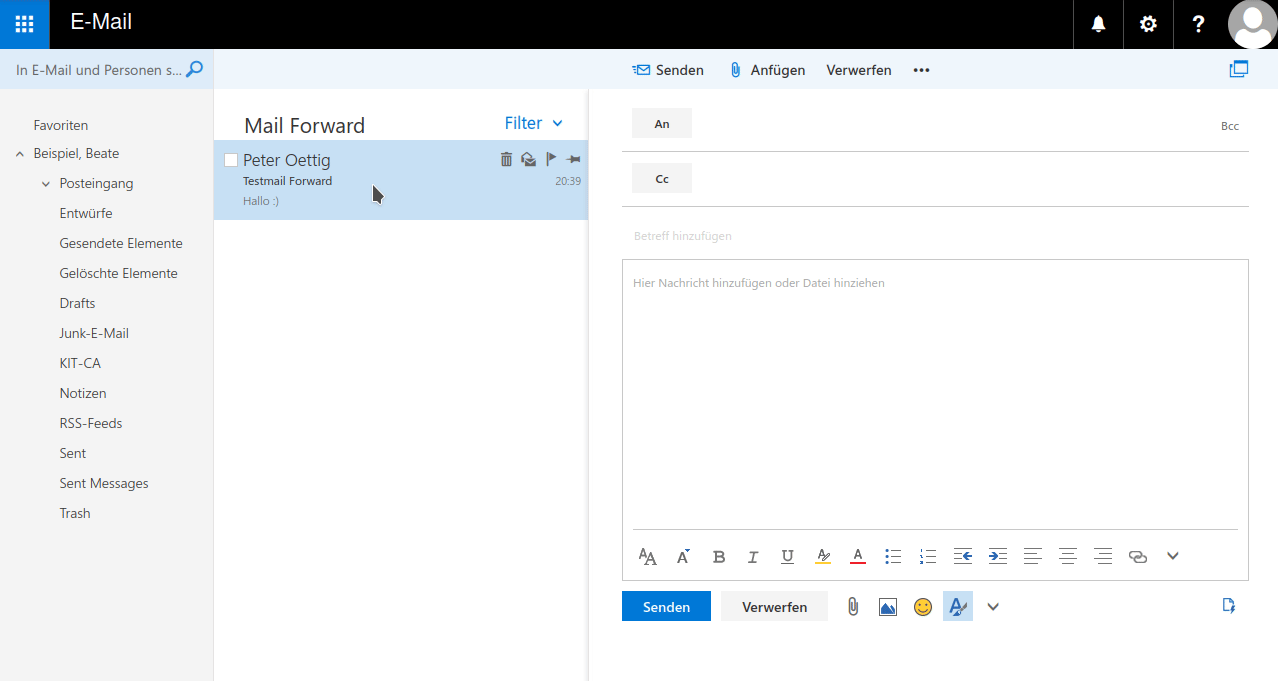1278x681 pixels.
Task: Open Gelöschte Elemente folder
Action: point(119,273)
